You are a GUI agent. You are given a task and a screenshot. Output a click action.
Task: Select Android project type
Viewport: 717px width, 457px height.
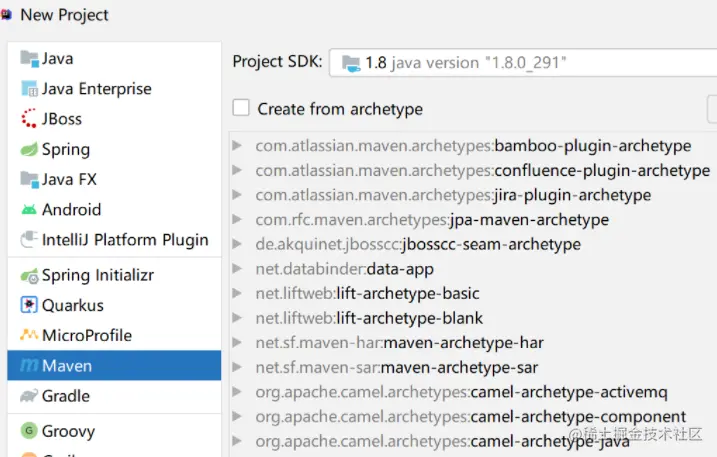pyautogui.click(x=114, y=210)
